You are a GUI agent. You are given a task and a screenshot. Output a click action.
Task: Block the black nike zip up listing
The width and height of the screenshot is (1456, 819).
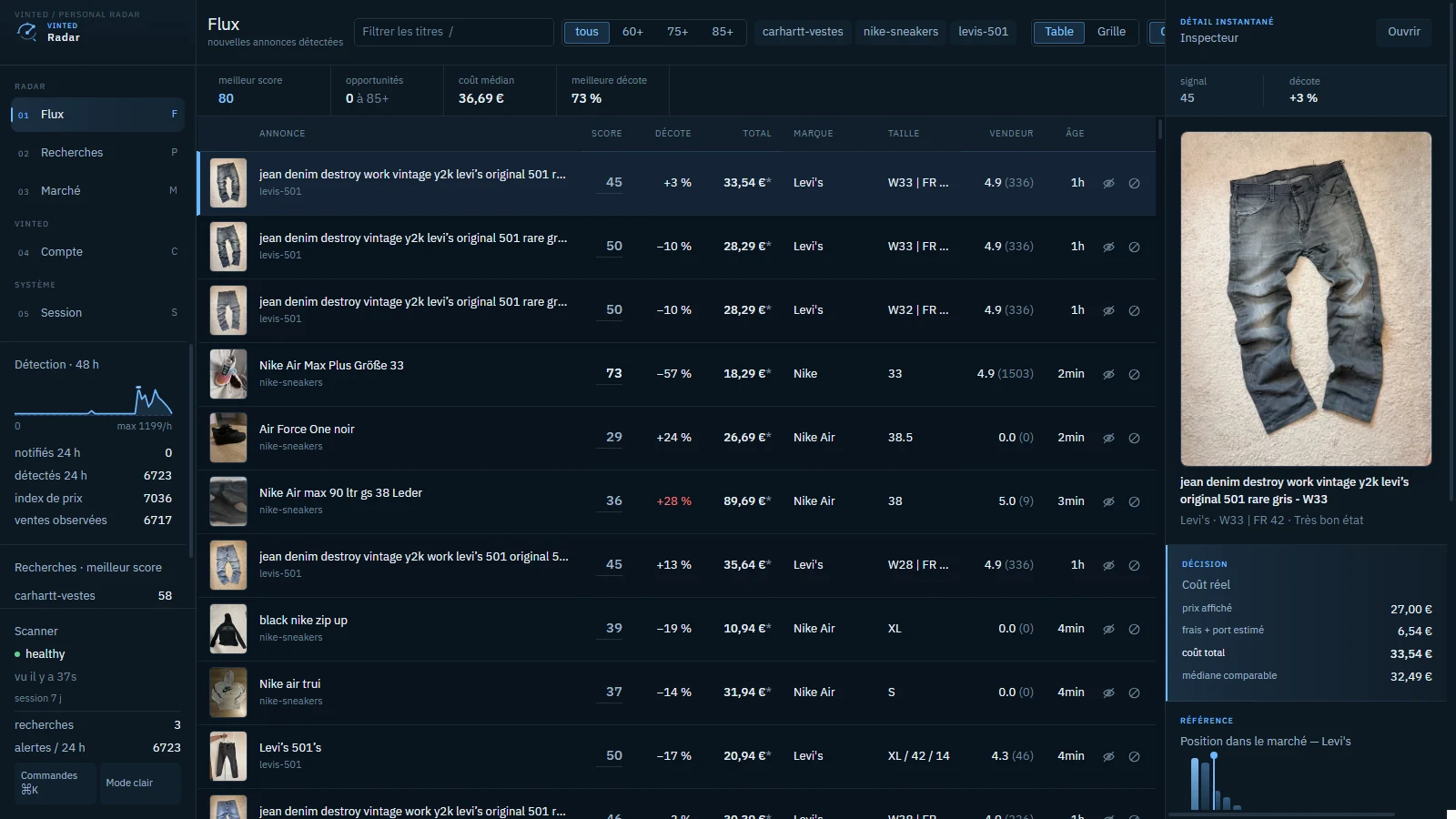1134,629
